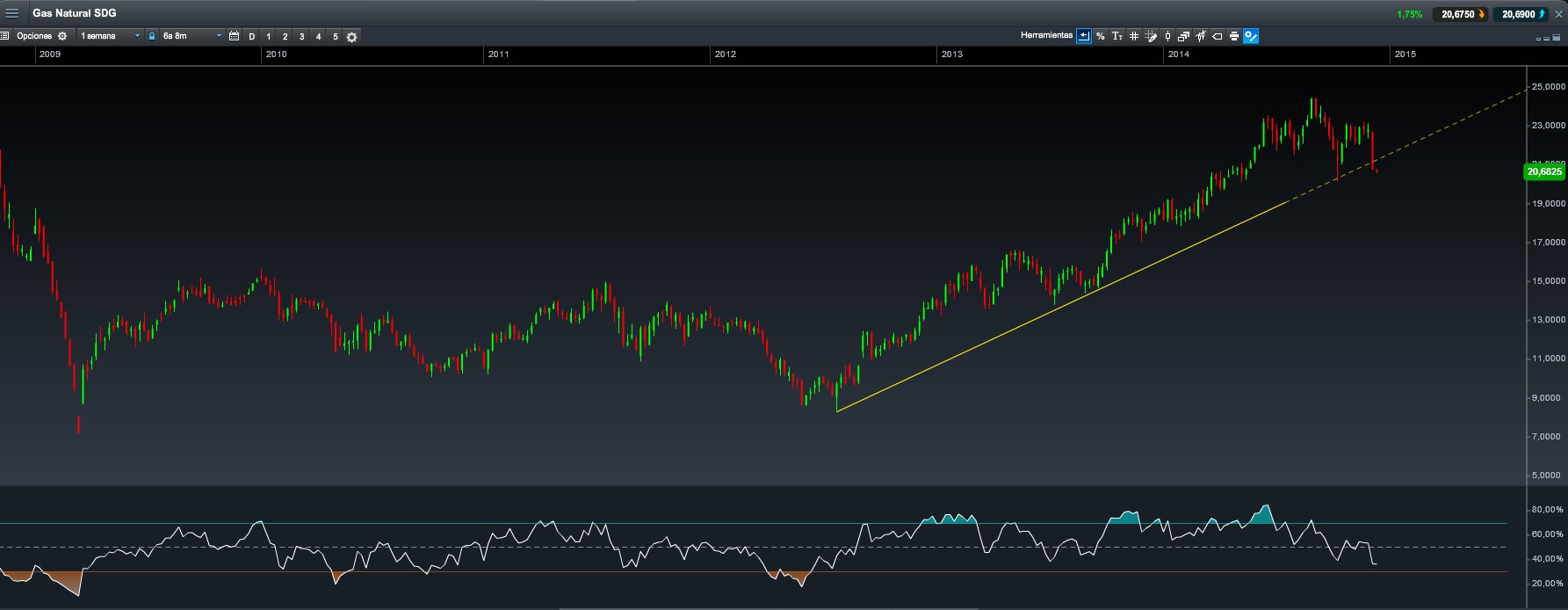Image resolution: width=1568 pixels, height=610 pixels.
Task: Click the 20,6900 buy price button
Action: (x=1521, y=14)
